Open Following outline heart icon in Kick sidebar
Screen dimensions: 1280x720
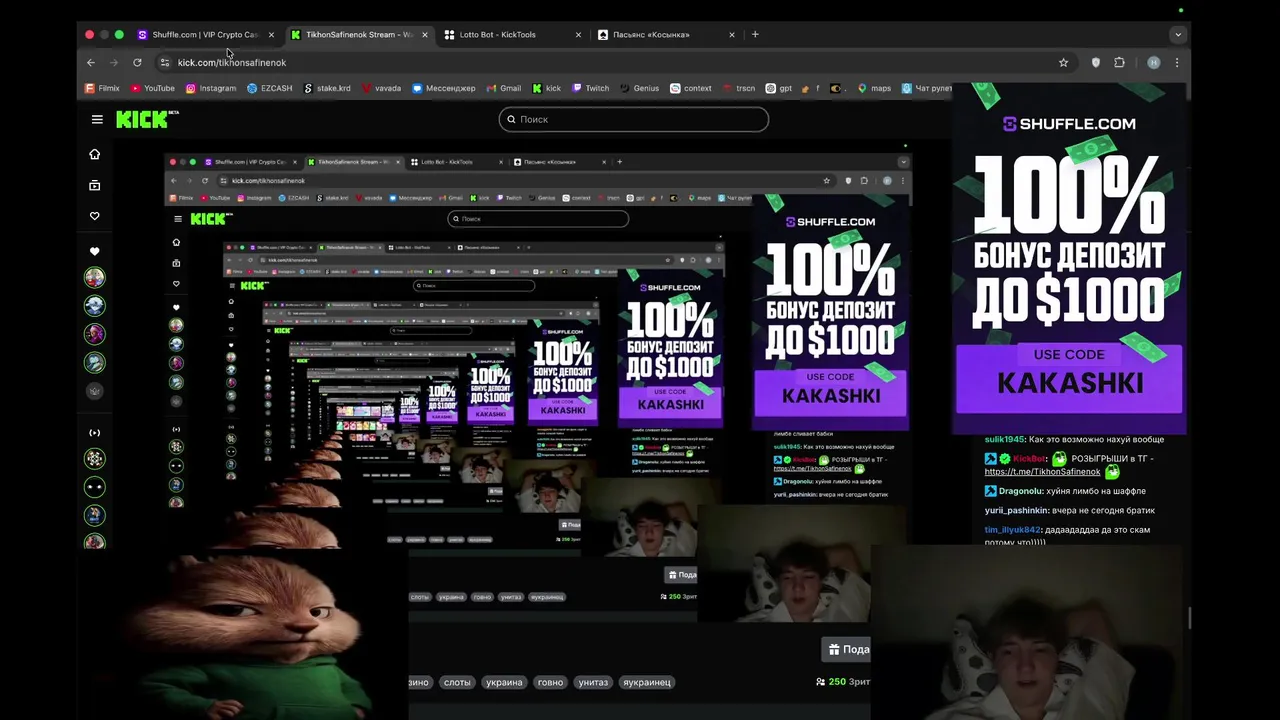coord(95,216)
